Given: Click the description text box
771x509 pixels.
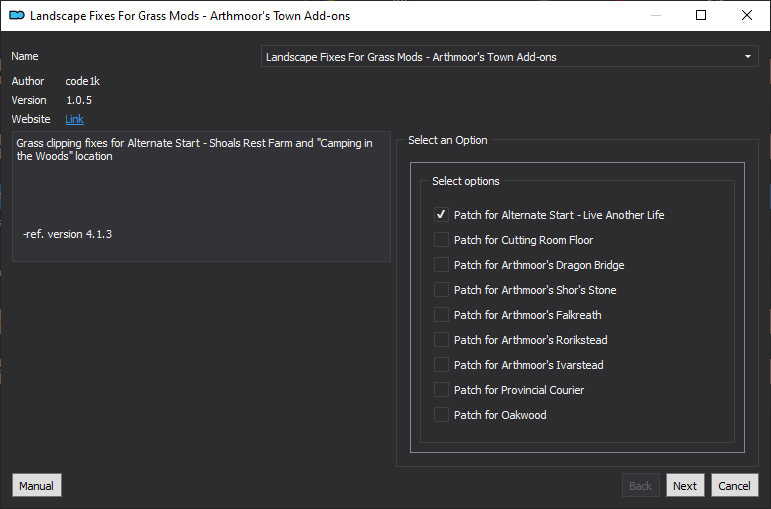Looking at the screenshot, I should pyautogui.click(x=202, y=196).
